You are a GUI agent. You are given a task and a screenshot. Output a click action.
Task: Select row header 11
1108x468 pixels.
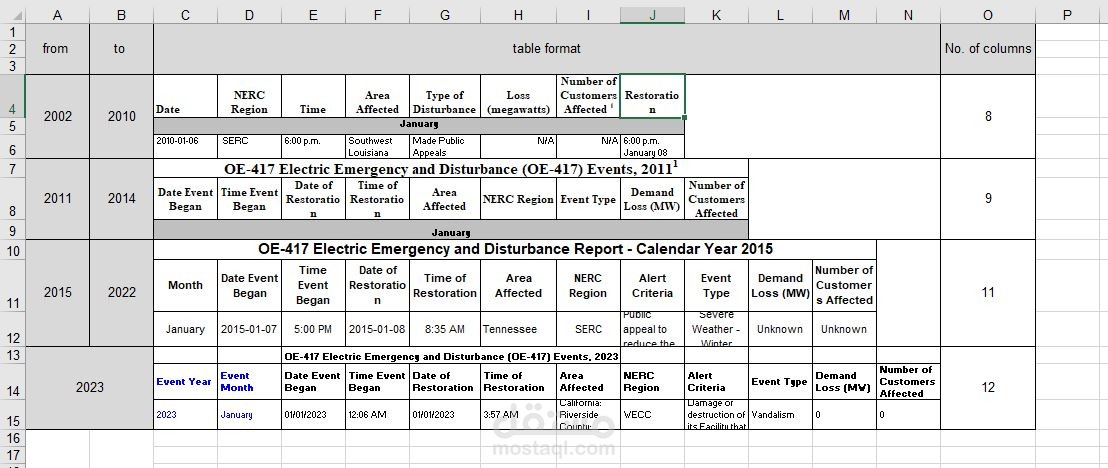[13, 285]
